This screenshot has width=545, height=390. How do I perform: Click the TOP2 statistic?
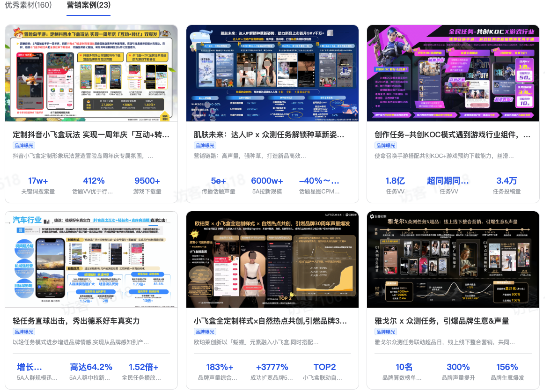coord(325,367)
